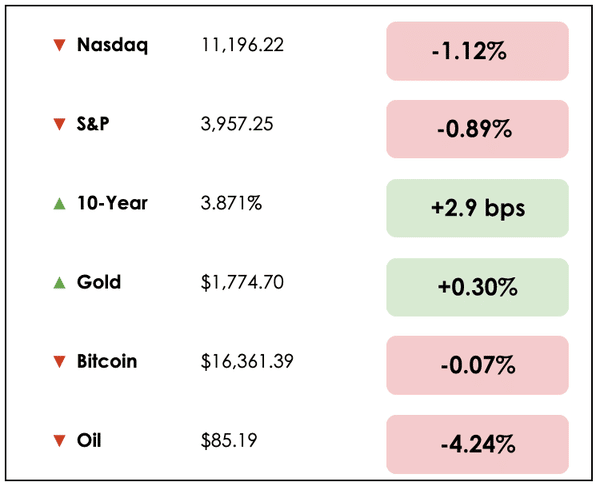Click the green up arrow beside Gold
The width and height of the screenshot is (600, 486).
click(x=59, y=283)
